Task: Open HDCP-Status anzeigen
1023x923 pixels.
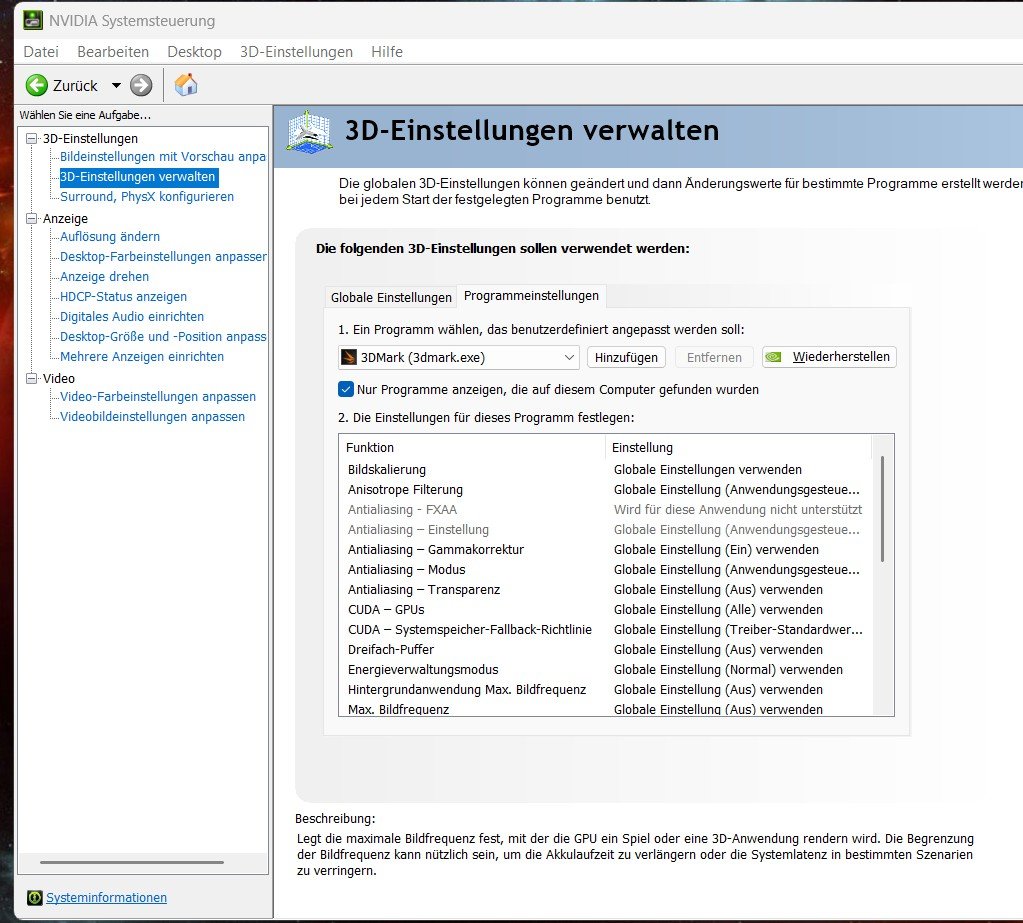Action: [123, 297]
